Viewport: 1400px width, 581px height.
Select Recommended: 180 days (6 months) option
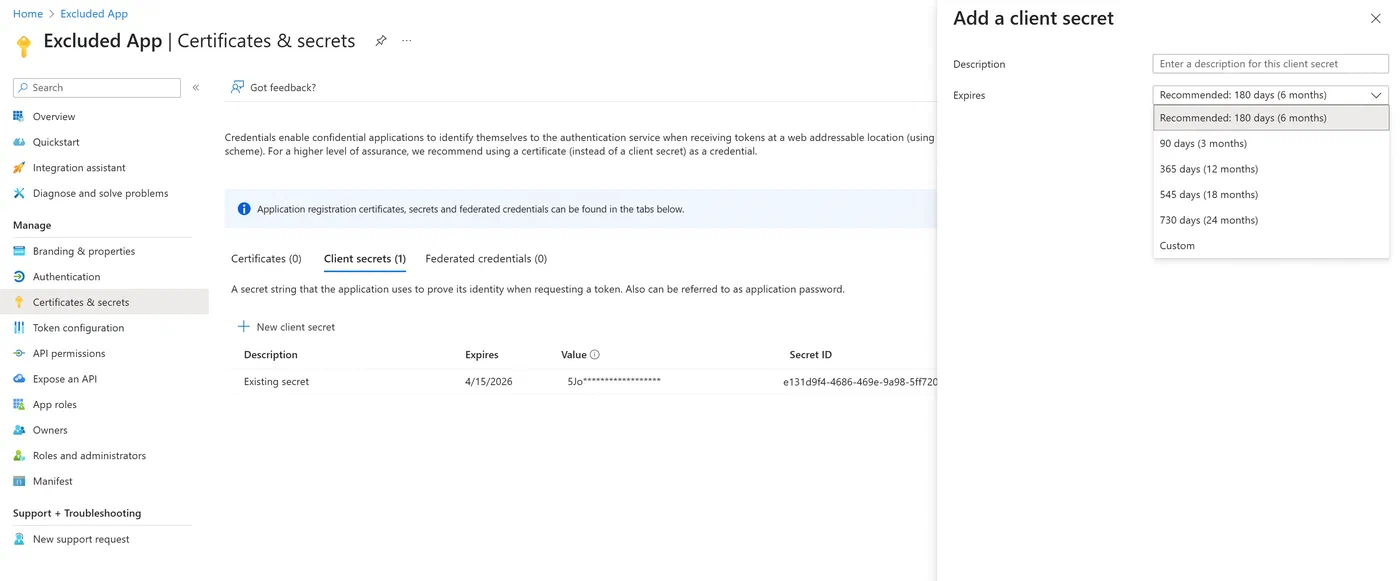[x=1271, y=118]
